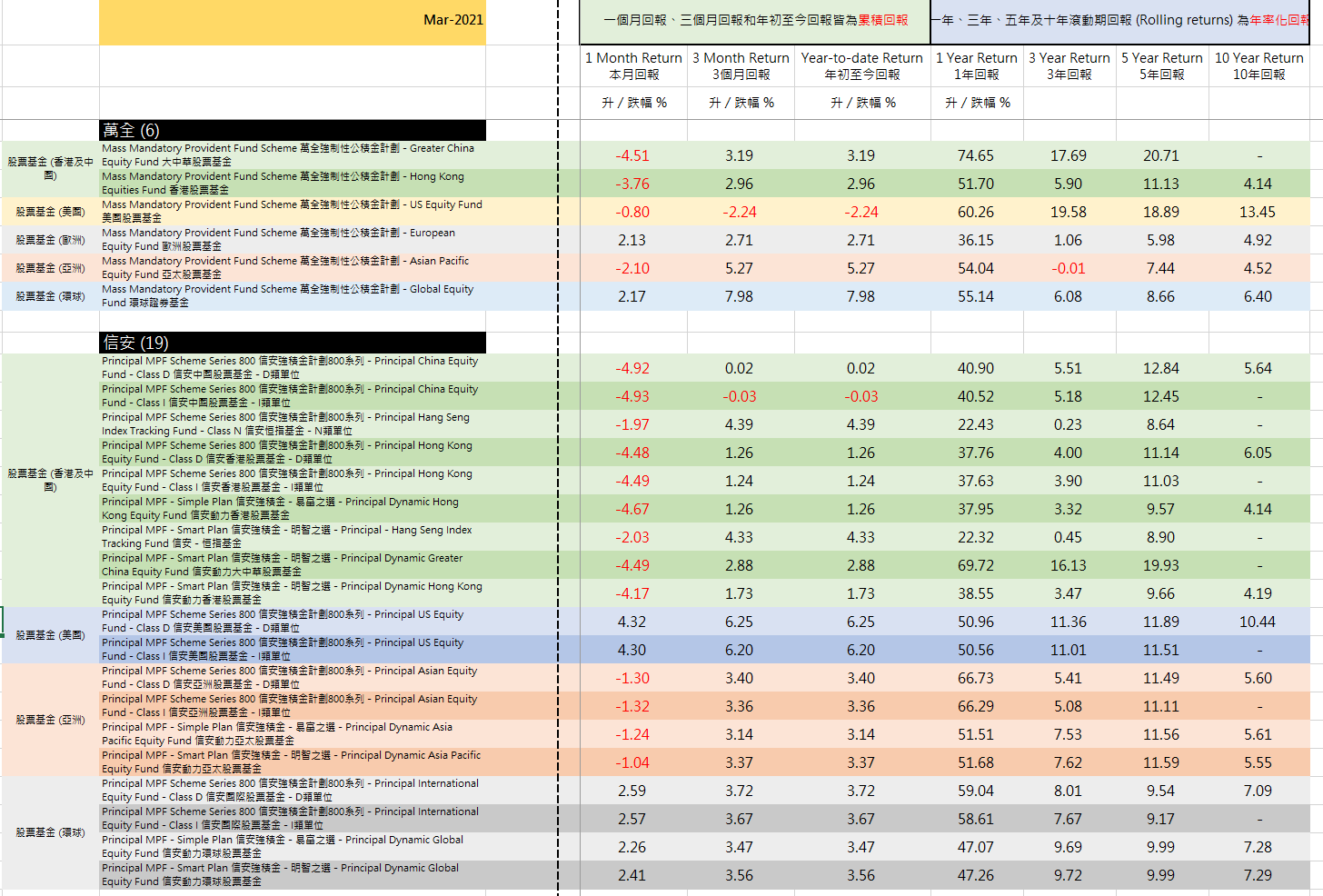Select the 4.32 one month return cell
The height and width of the screenshot is (896, 1323).
[632, 622]
